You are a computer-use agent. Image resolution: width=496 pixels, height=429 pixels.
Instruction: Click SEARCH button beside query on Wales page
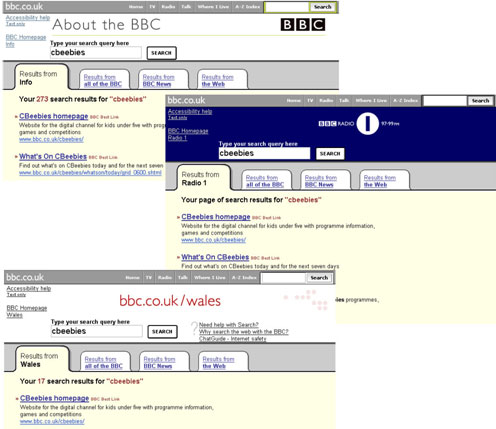(162, 332)
